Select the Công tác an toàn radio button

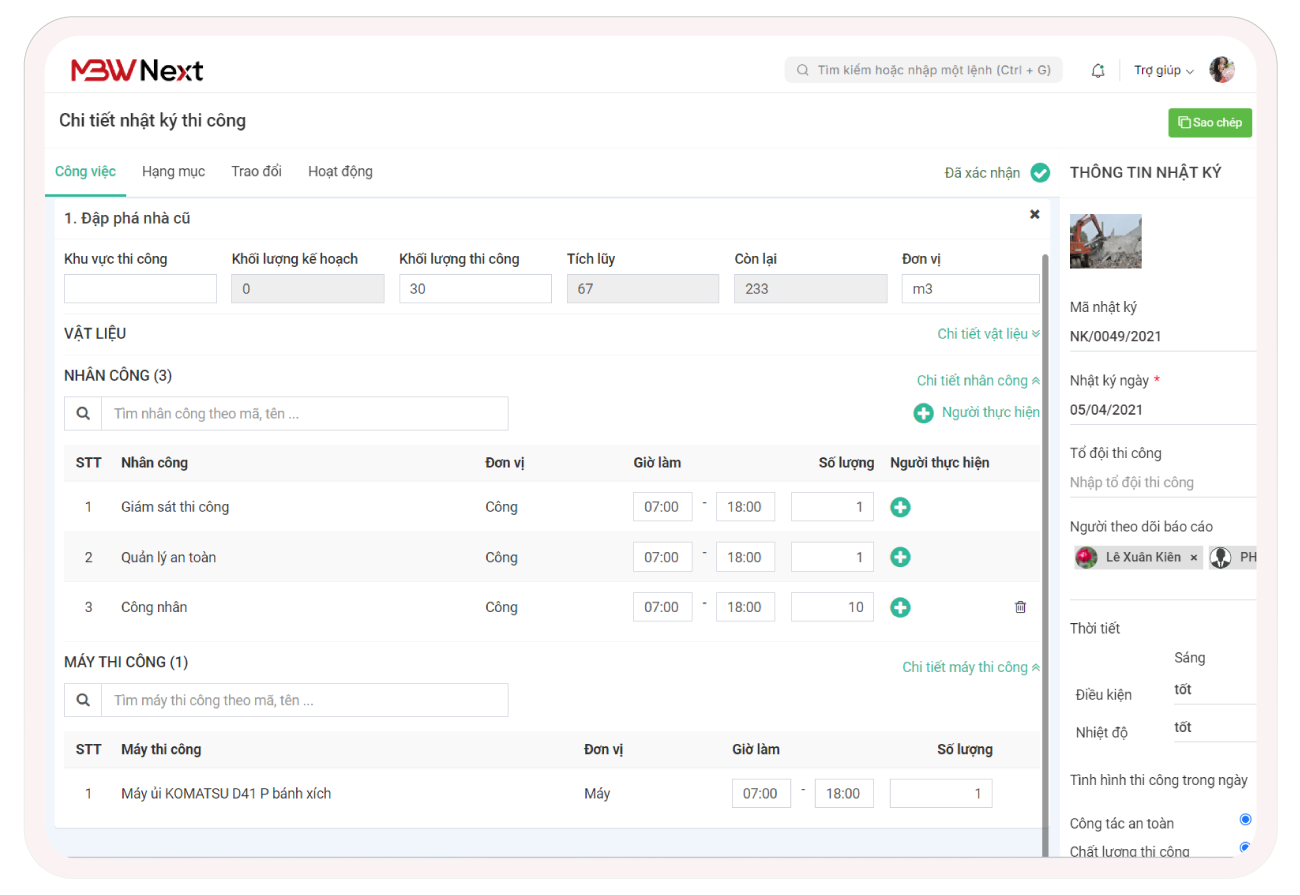(x=1245, y=820)
